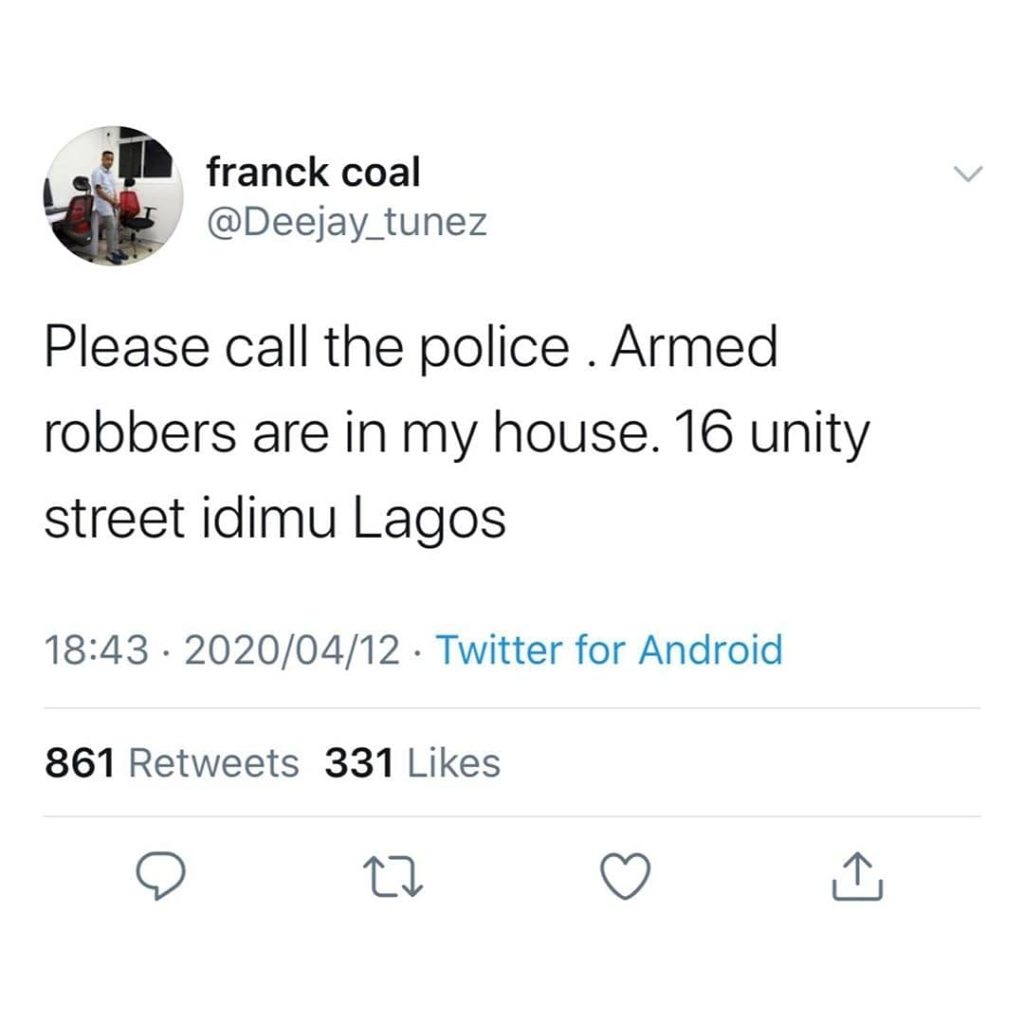Open the @Deejay_tunez handle
1024x1024 pixels.
[346, 221]
